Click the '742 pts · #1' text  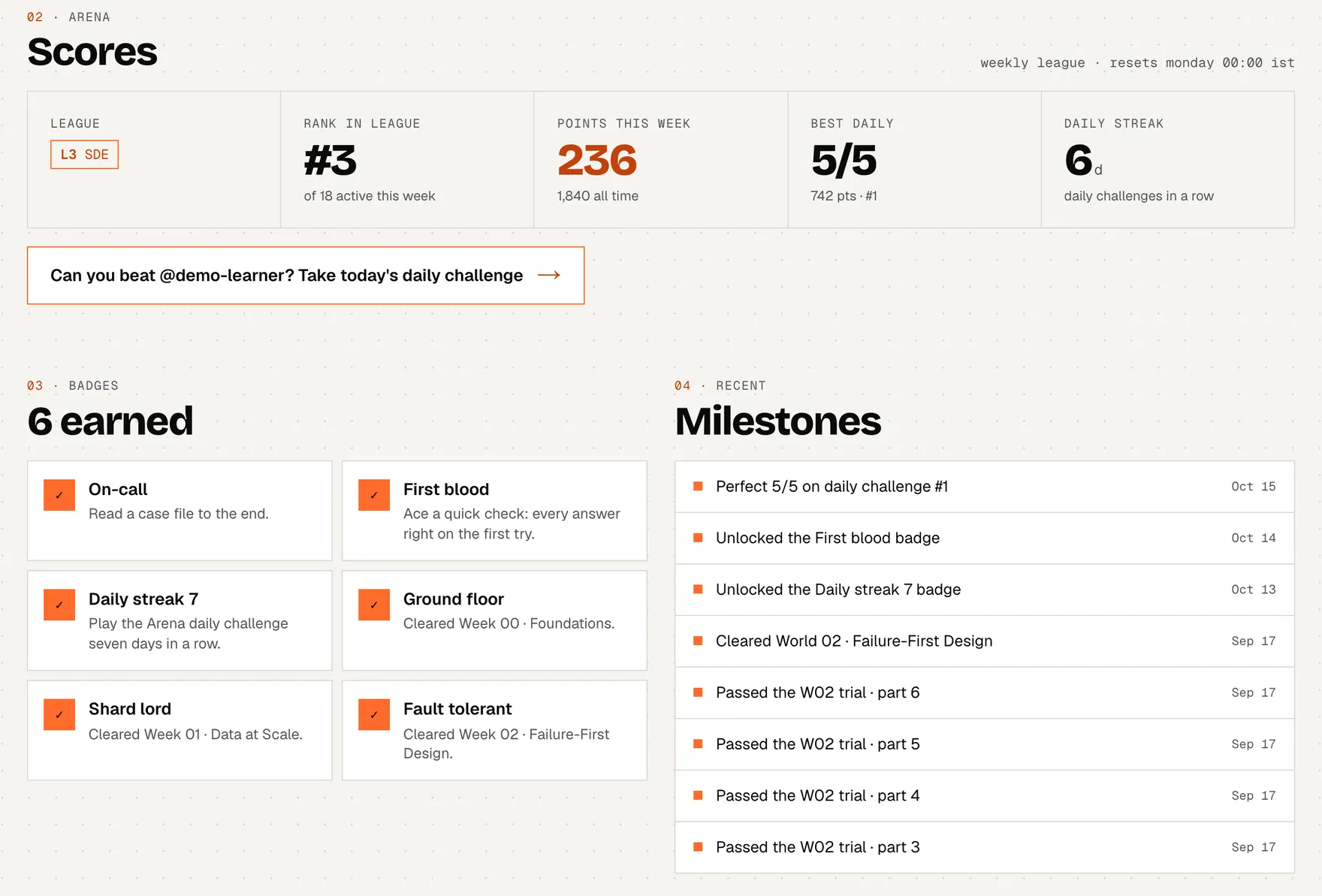[844, 196]
